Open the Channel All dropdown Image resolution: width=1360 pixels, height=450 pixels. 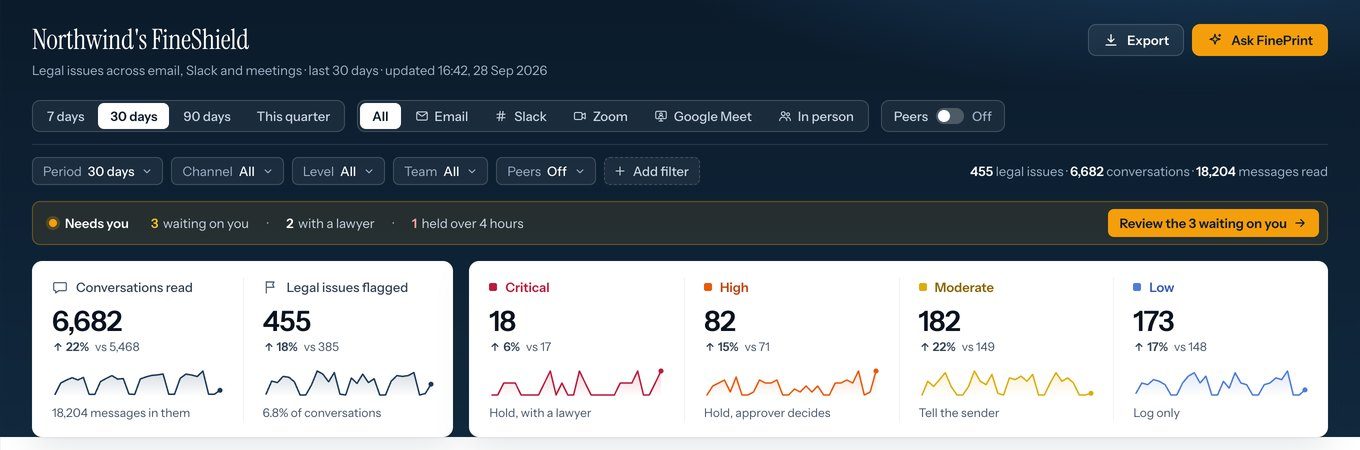[227, 171]
